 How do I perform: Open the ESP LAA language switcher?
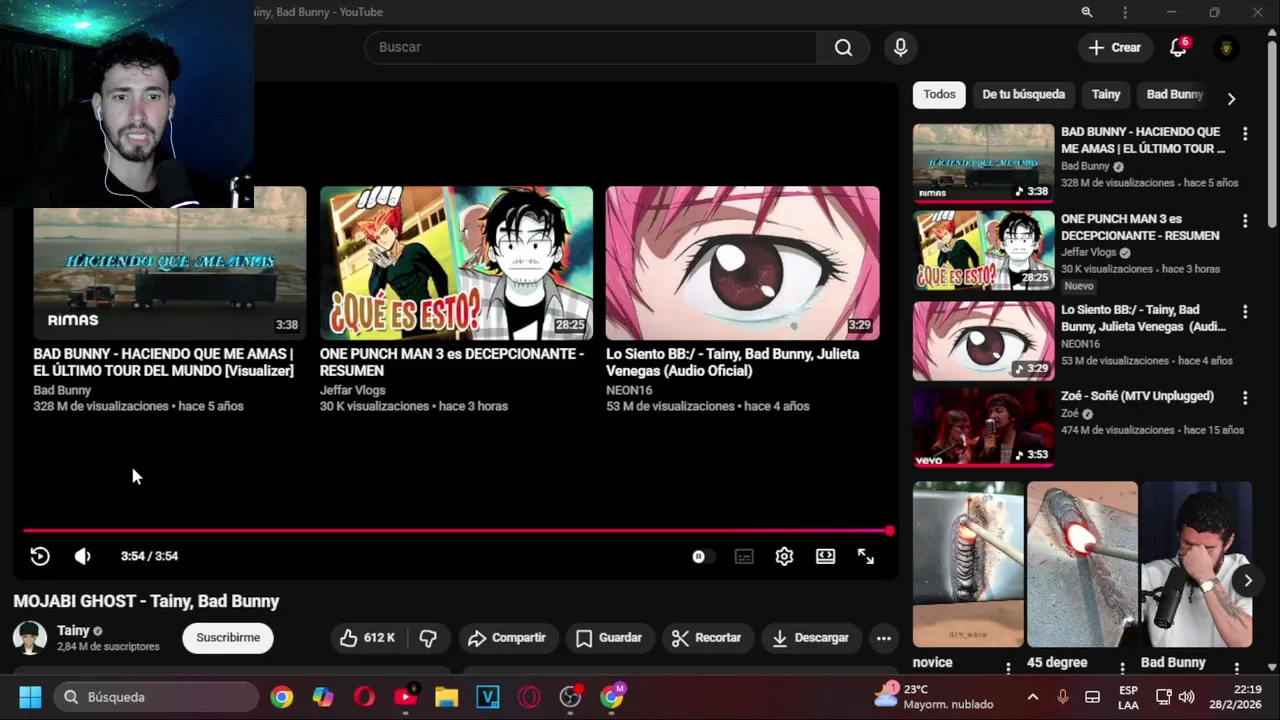(1128, 697)
